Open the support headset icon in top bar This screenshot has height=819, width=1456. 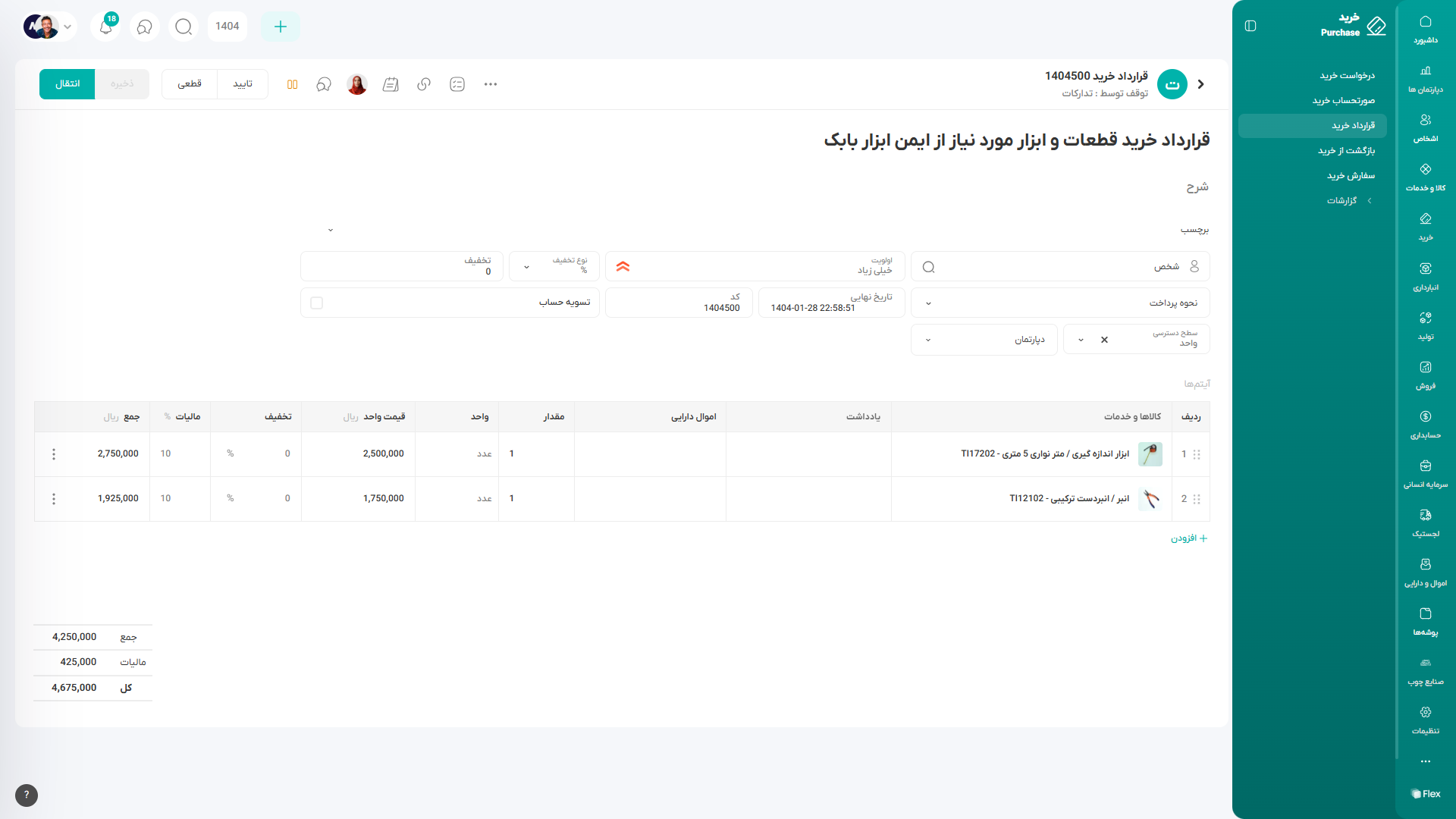pos(144,27)
